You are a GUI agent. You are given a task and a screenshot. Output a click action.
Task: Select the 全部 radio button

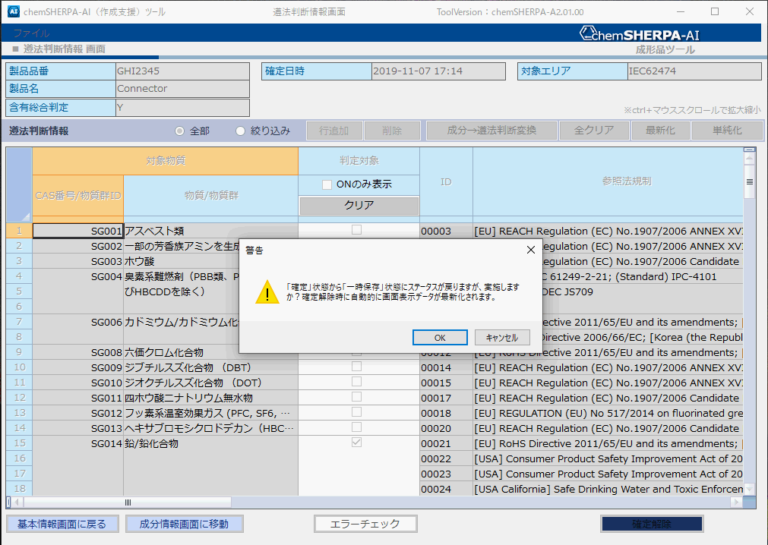[180, 131]
